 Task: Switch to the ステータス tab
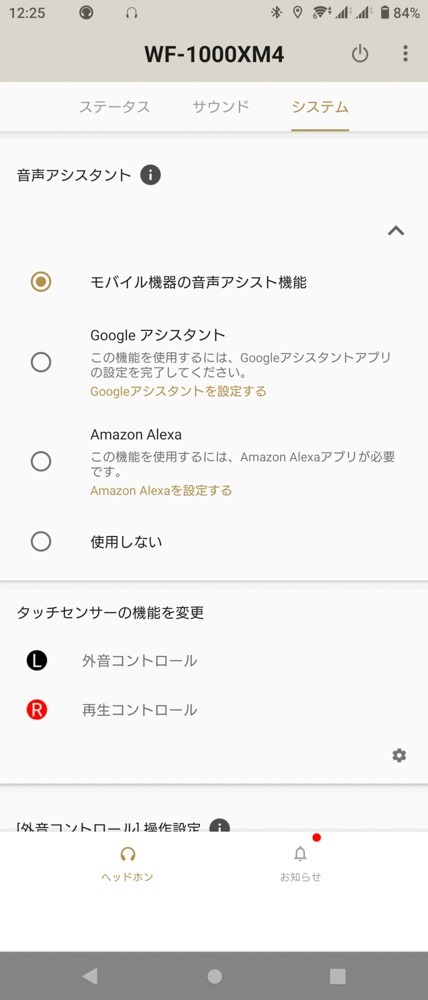click(115, 107)
